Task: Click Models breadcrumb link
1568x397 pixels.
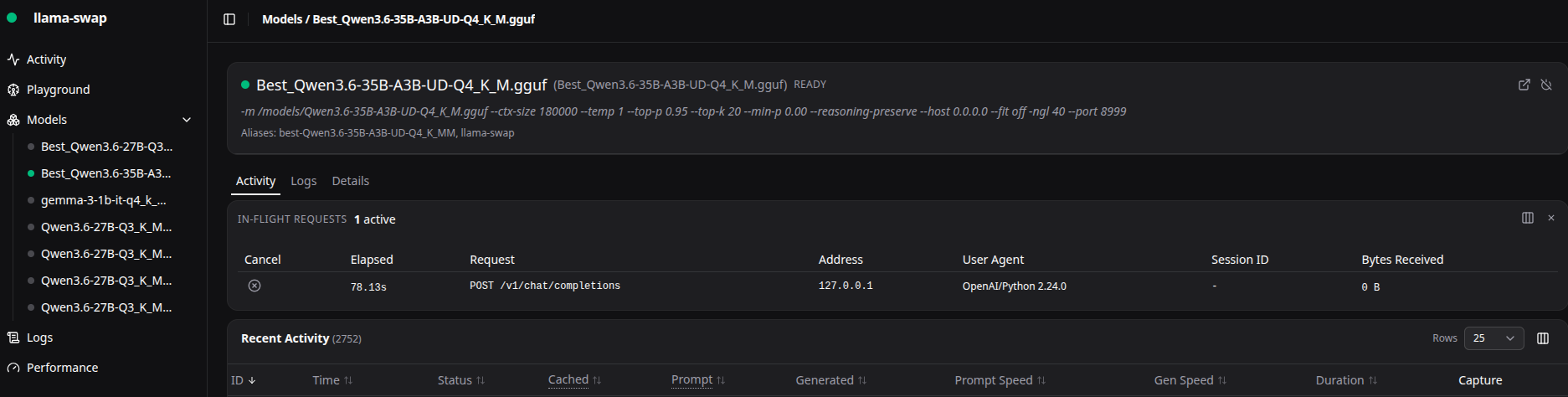Action: coord(282,19)
